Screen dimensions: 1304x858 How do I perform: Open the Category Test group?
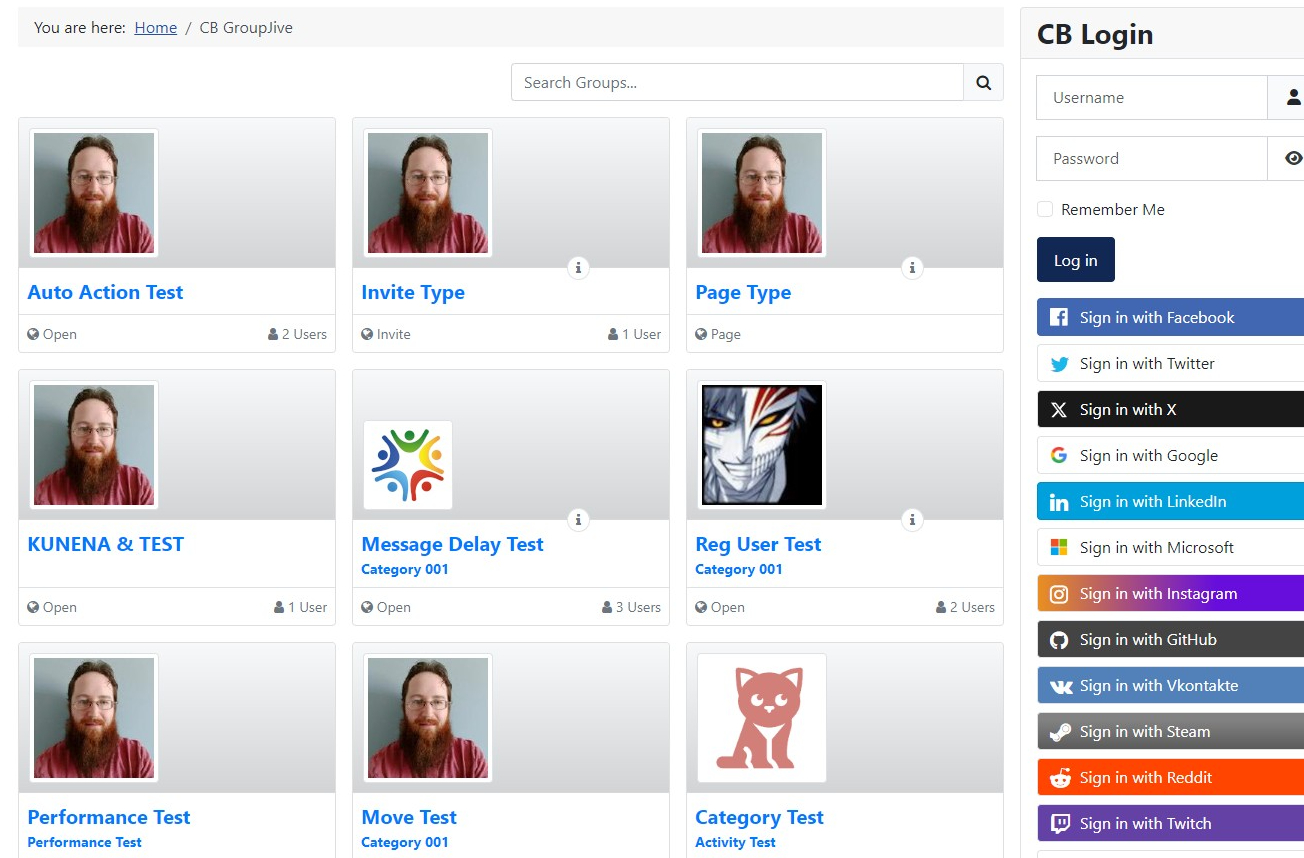click(x=759, y=817)
